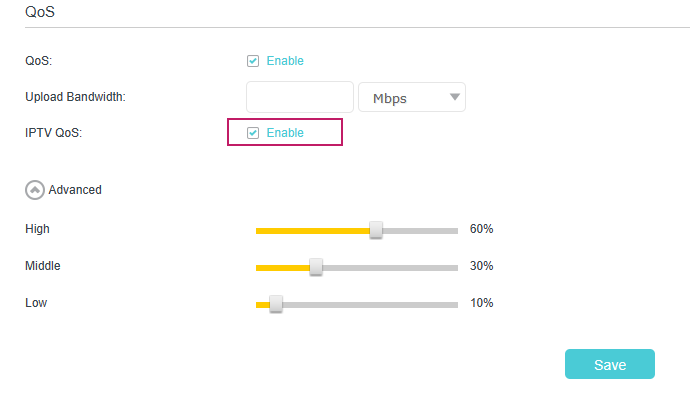Click the IPTV QoS field label

(53, 133)
